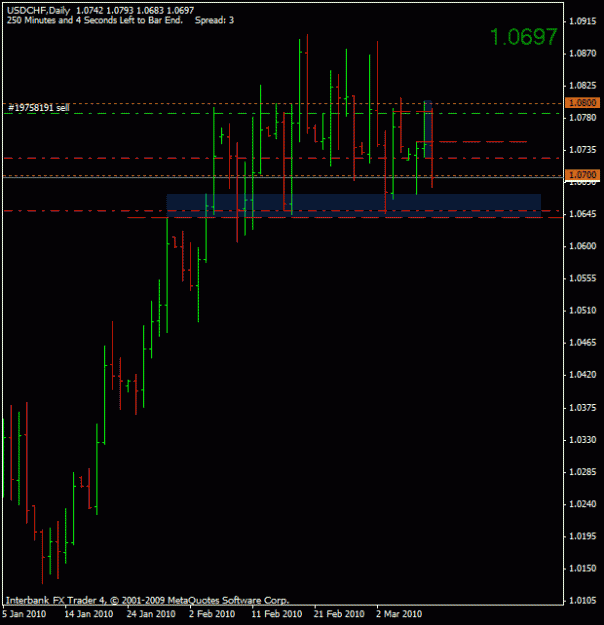Screen dimensions: 604x625
Task: Select the 1.0150 price scale label
Action: pos(582,568)
